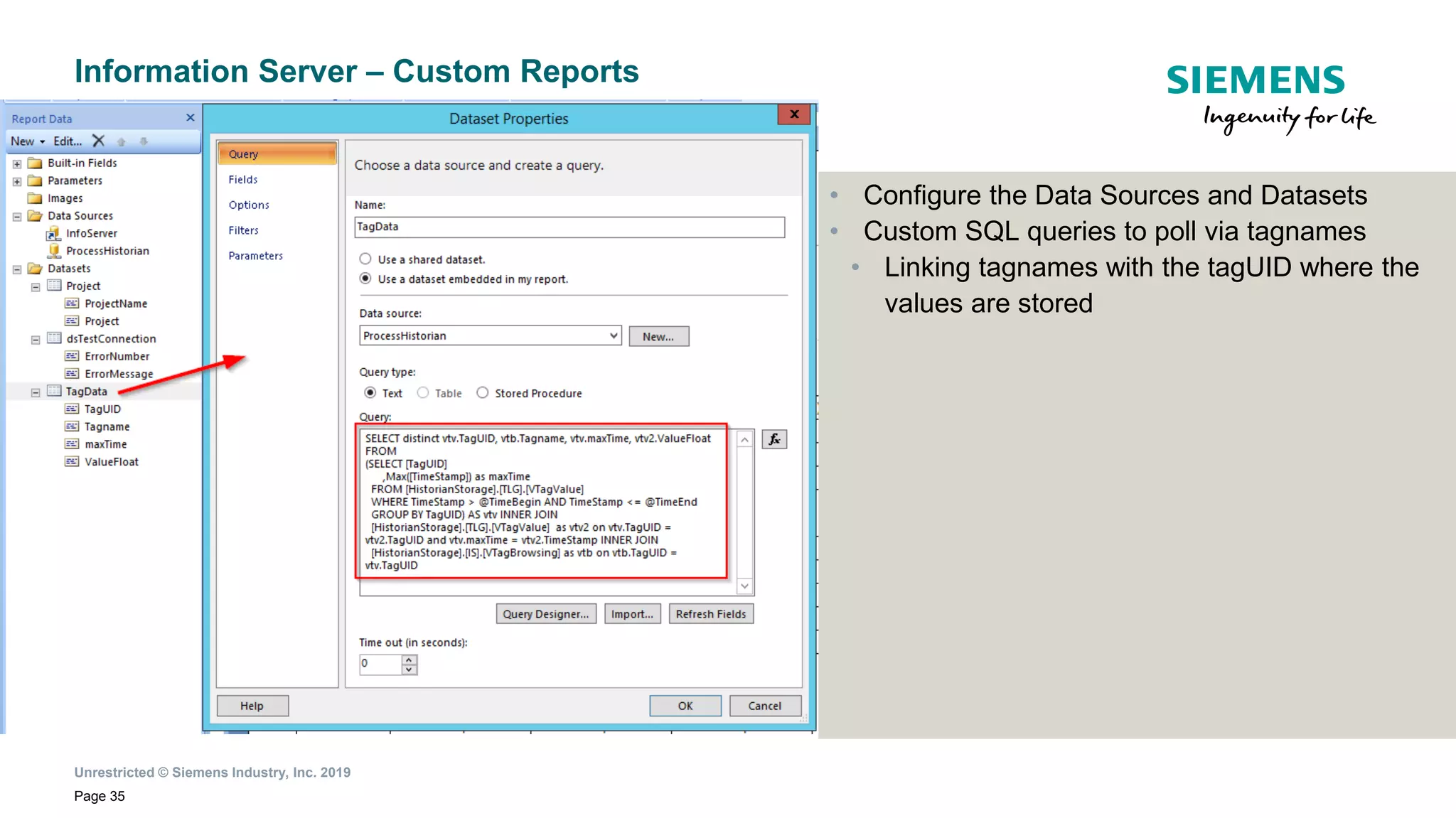The width and height of the screenshot is (1456, 818).
Task: Increase the time out value
Action: (409, 660)
